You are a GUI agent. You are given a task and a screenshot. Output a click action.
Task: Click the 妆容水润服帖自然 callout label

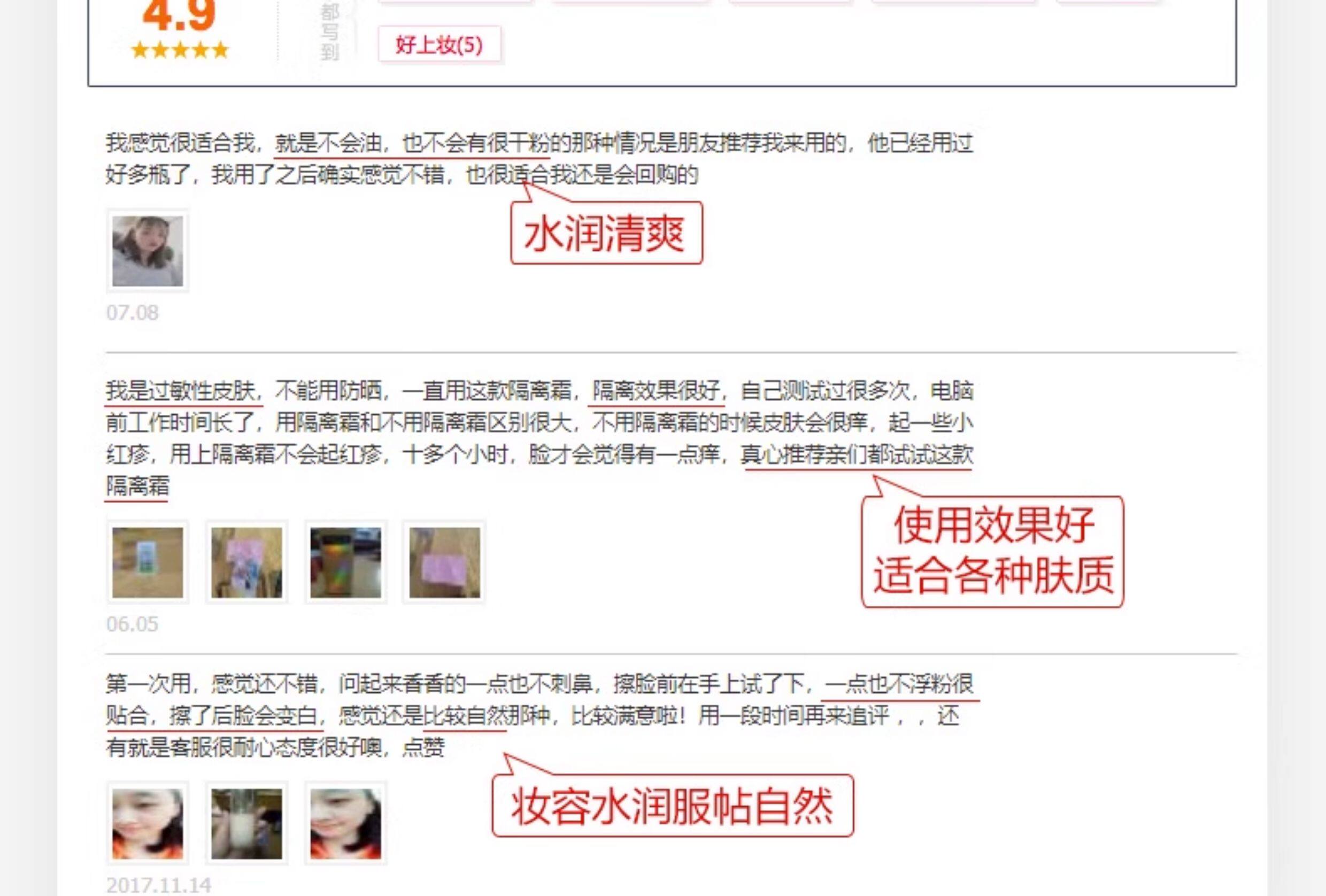point(673,806)
